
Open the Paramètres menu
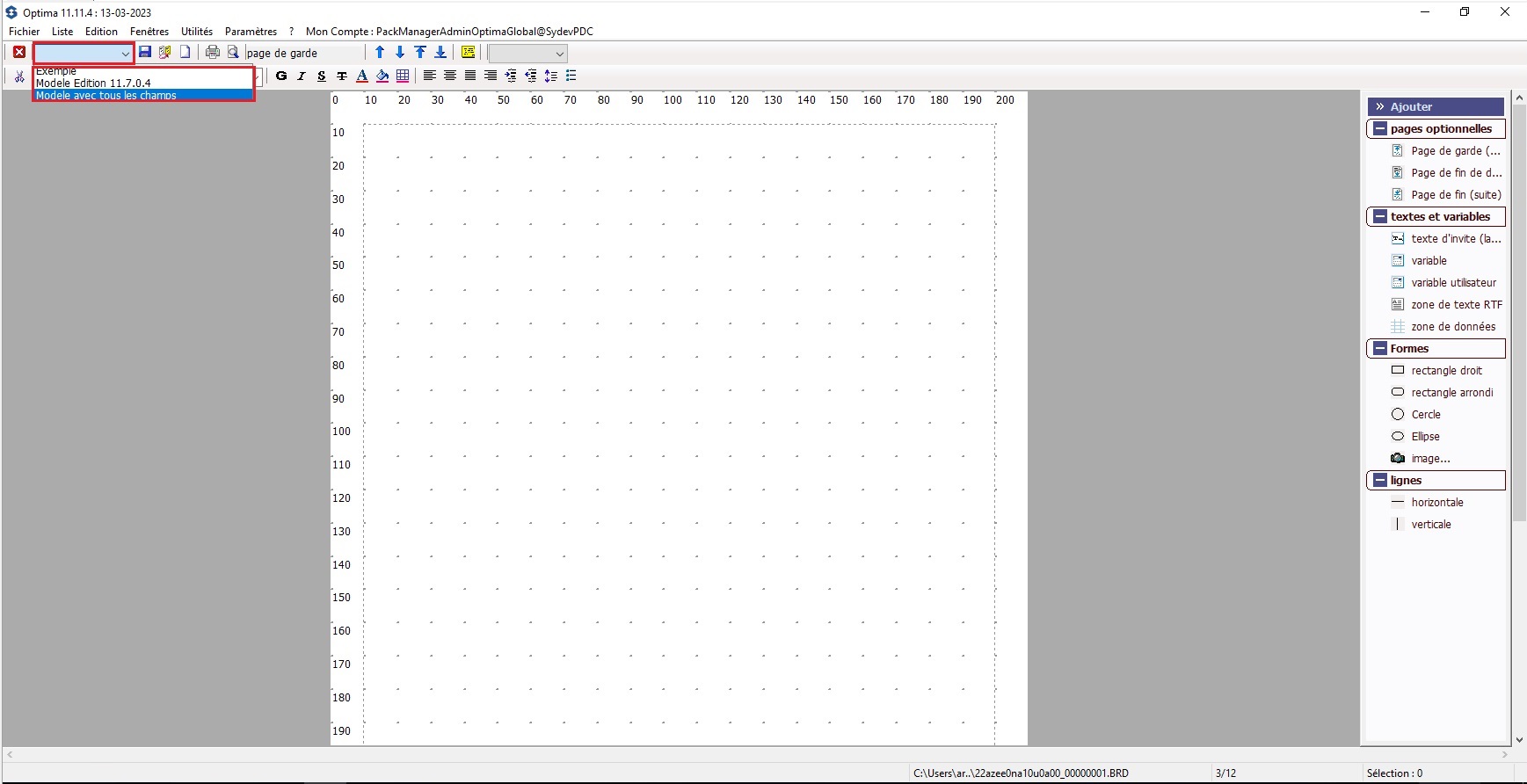coord(251,32)
